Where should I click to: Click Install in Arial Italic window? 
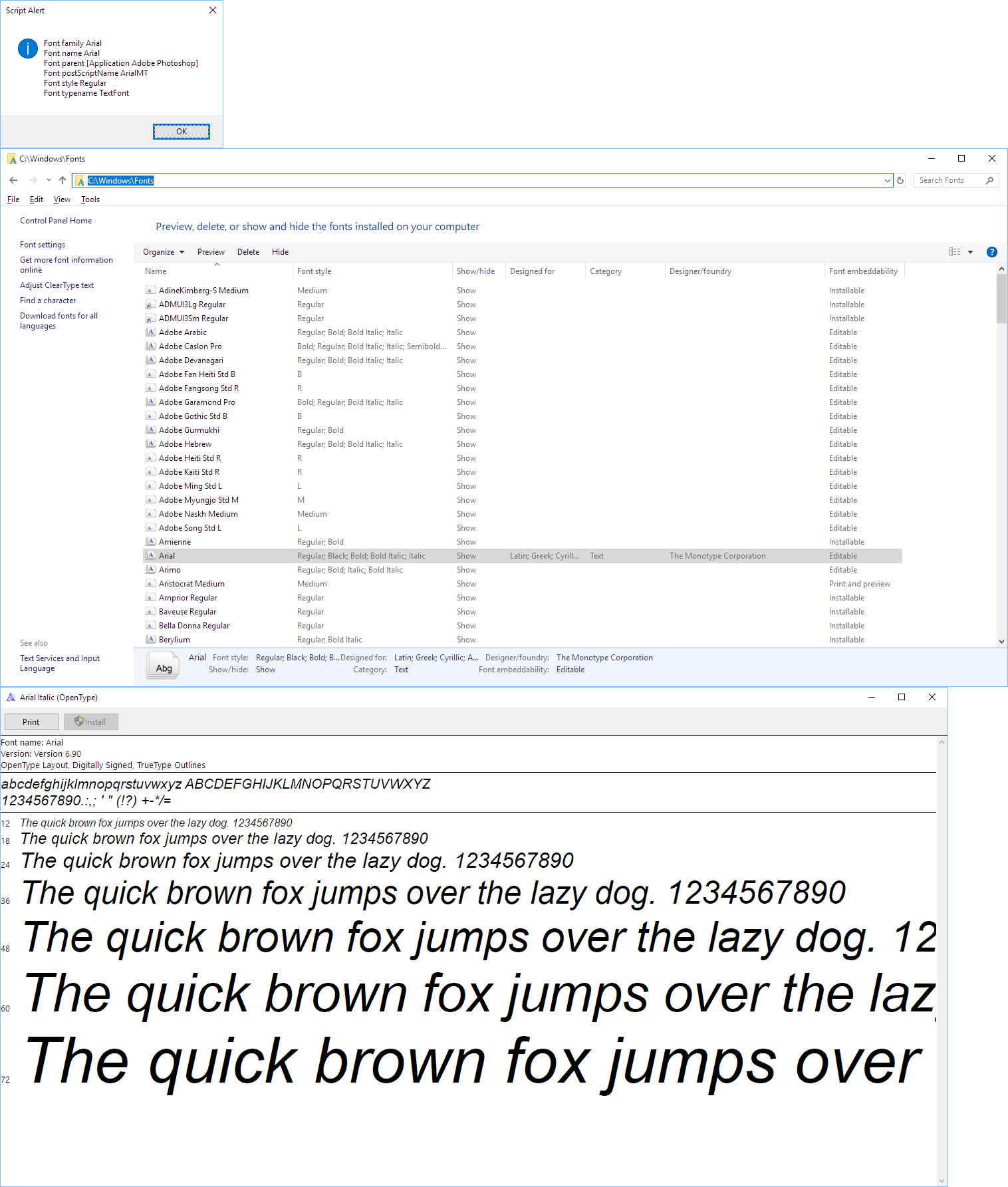tap(91, 722)
